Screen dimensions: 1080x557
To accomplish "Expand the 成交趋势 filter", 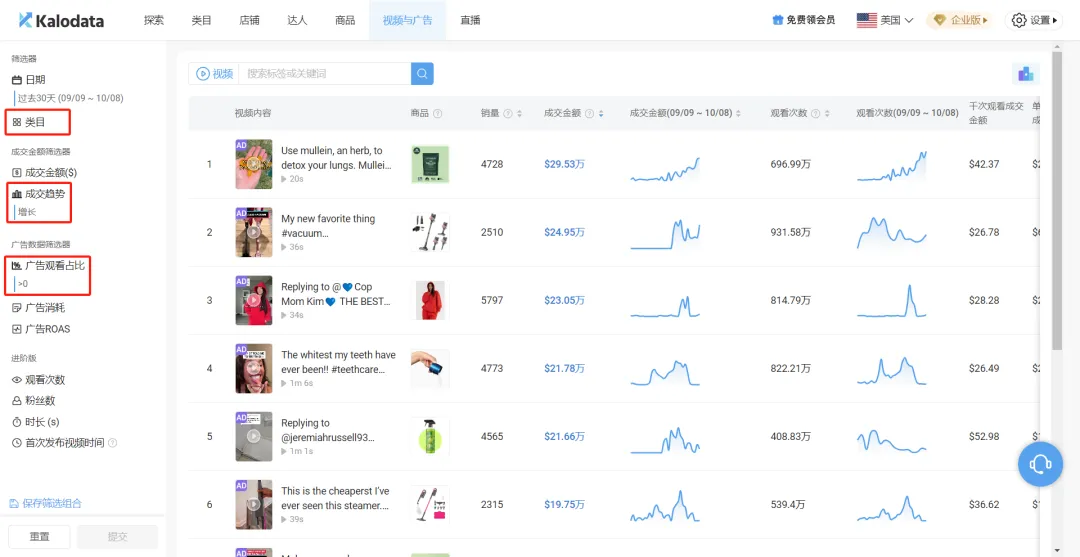I will tap(44, 194).
